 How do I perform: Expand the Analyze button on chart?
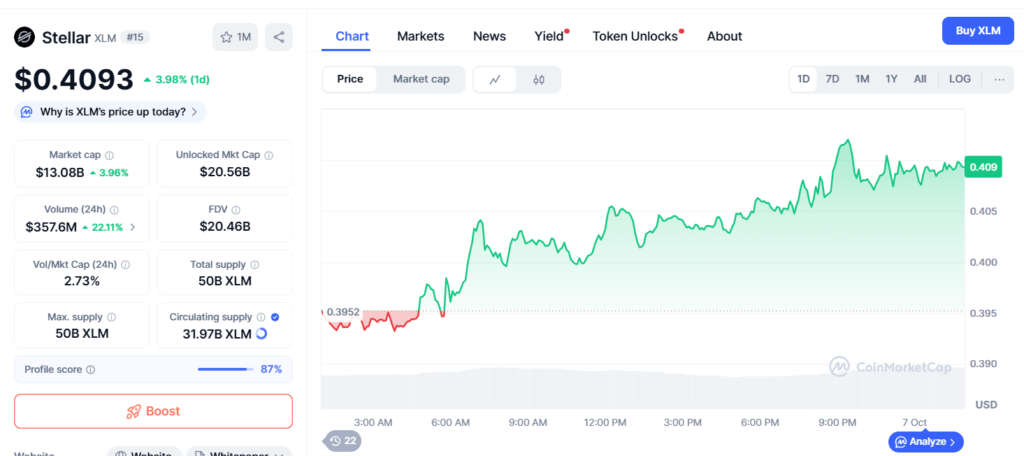pos(926,441)
